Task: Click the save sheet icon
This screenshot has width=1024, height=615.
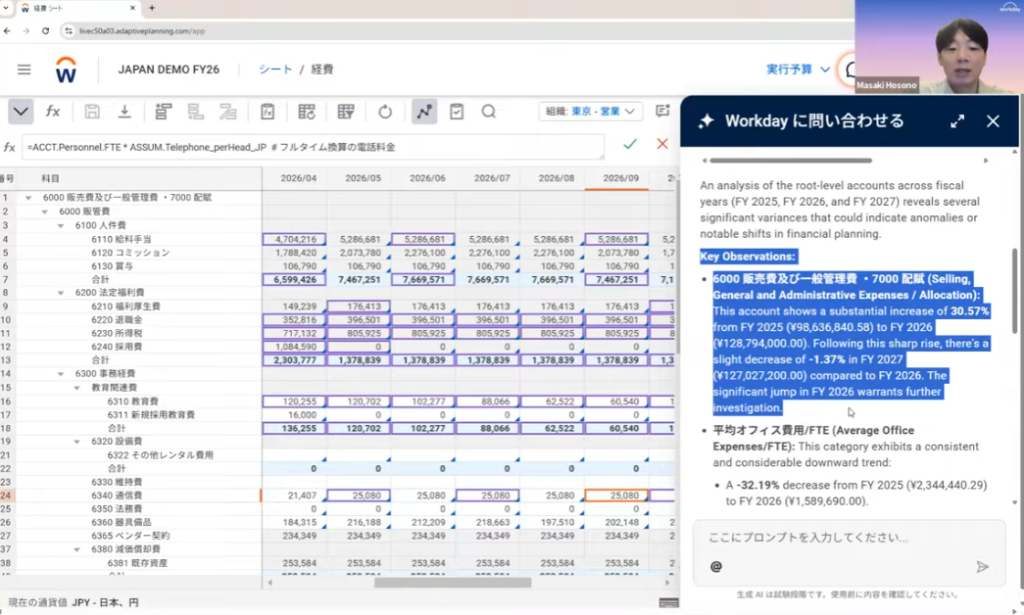Action: coord(92,111)
